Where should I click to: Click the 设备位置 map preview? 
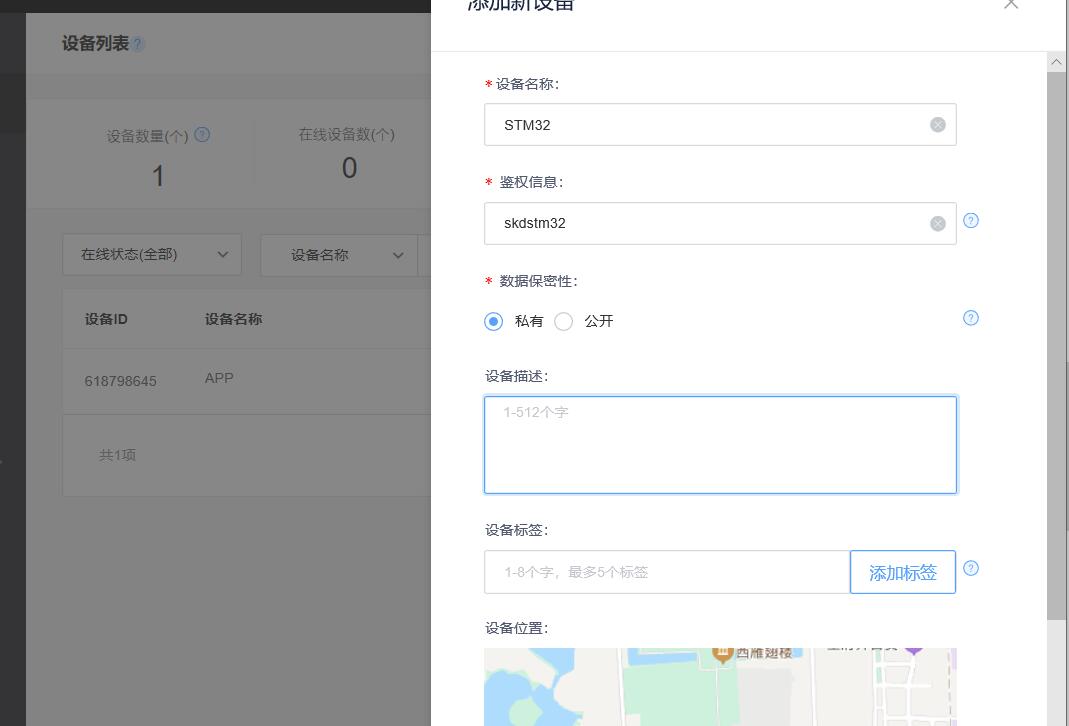click(720, 690)
